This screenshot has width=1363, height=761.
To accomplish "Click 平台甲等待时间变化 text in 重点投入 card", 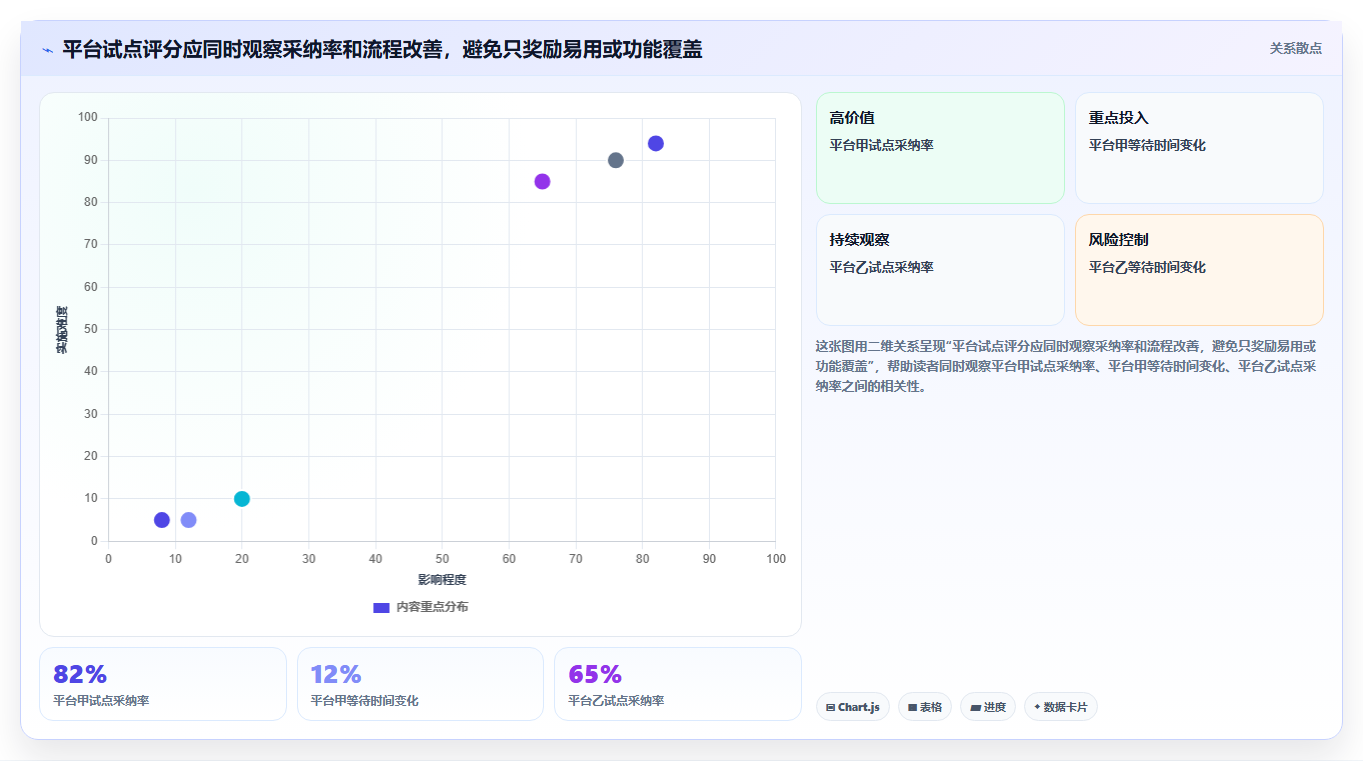I will (1147, 145).
